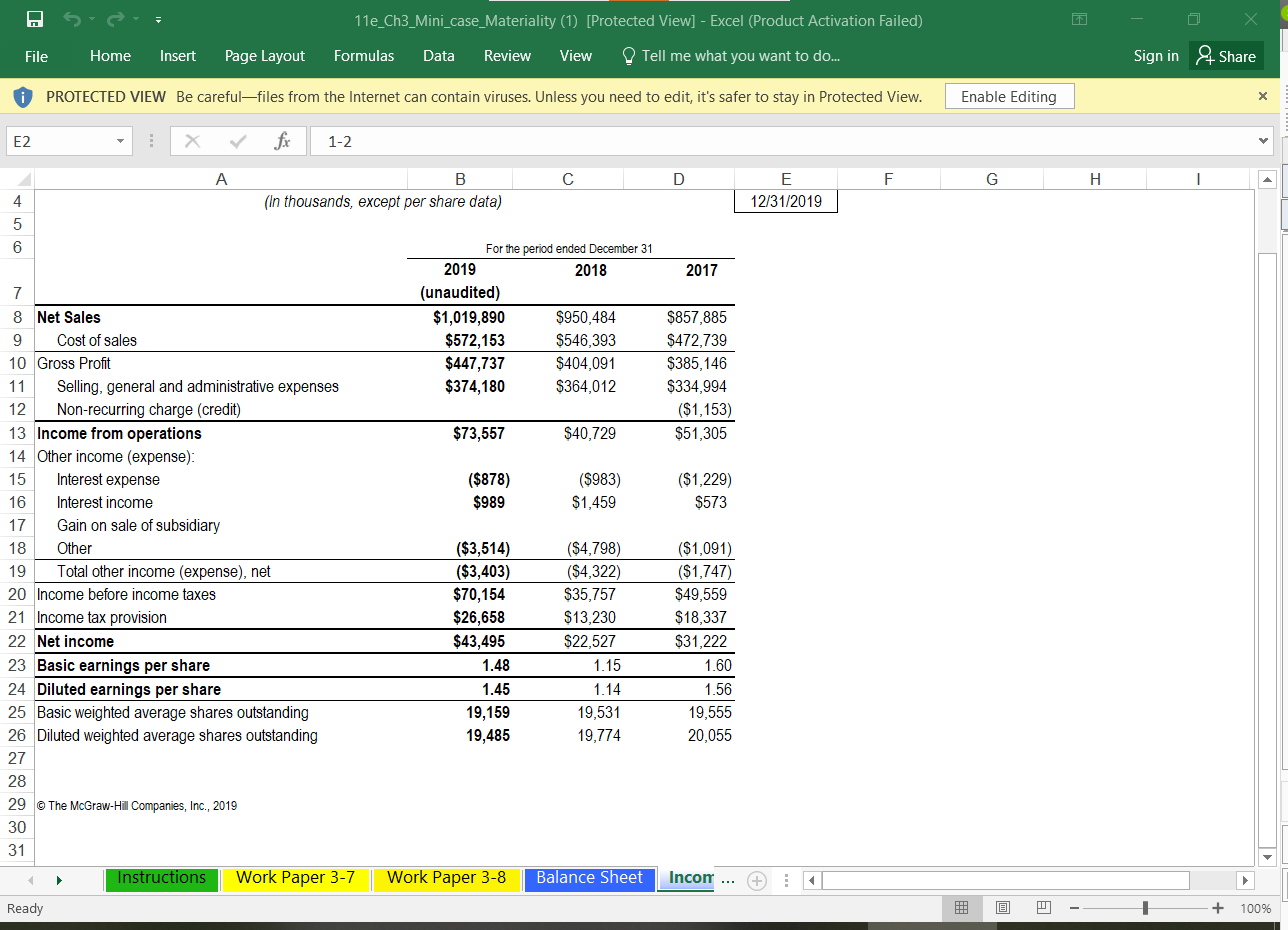The width and height of the screenshot is (1288, 930).
Task: Click the Net Sales label cell
Action: coord(221,317)
